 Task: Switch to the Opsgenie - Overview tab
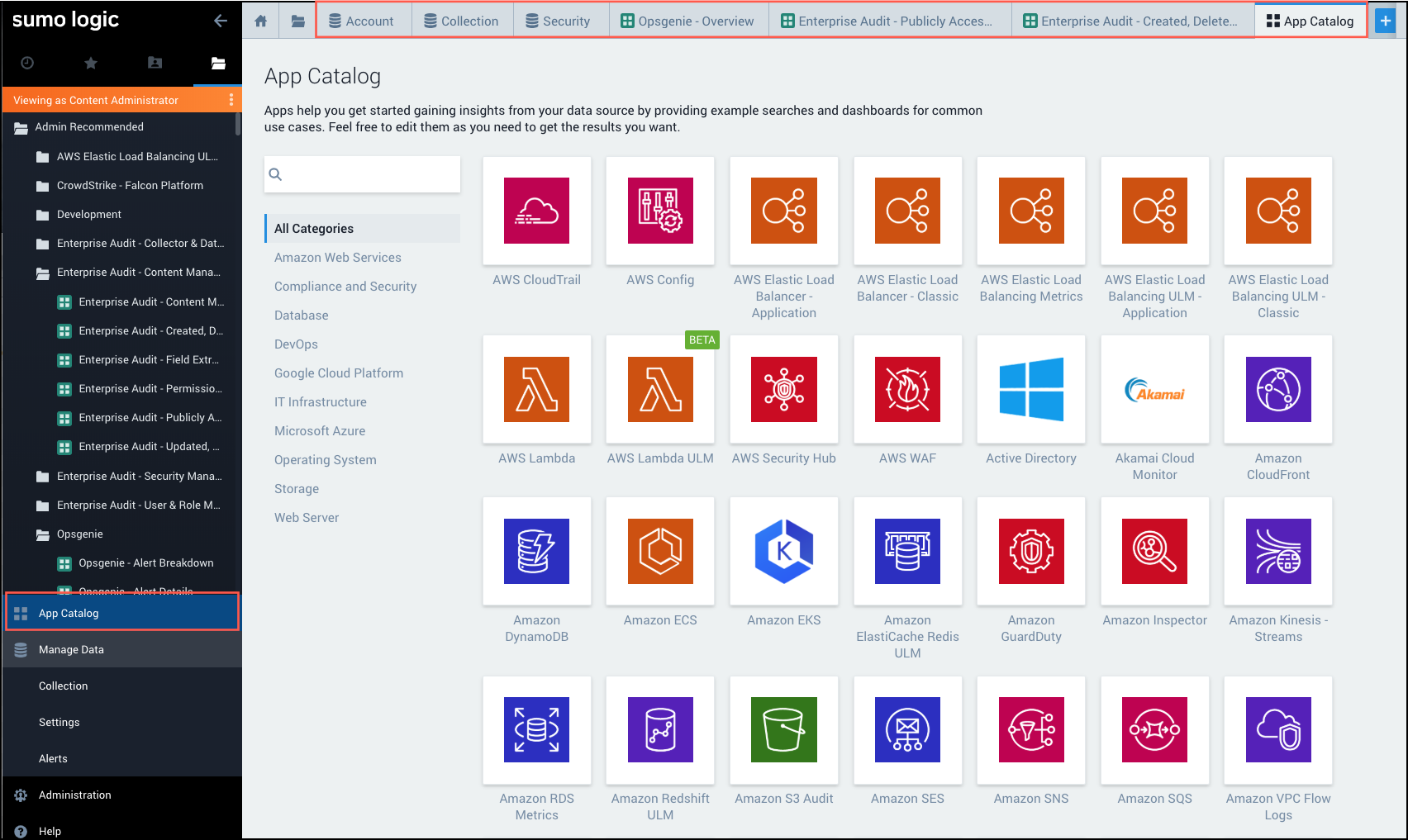[x=687, y=21]
